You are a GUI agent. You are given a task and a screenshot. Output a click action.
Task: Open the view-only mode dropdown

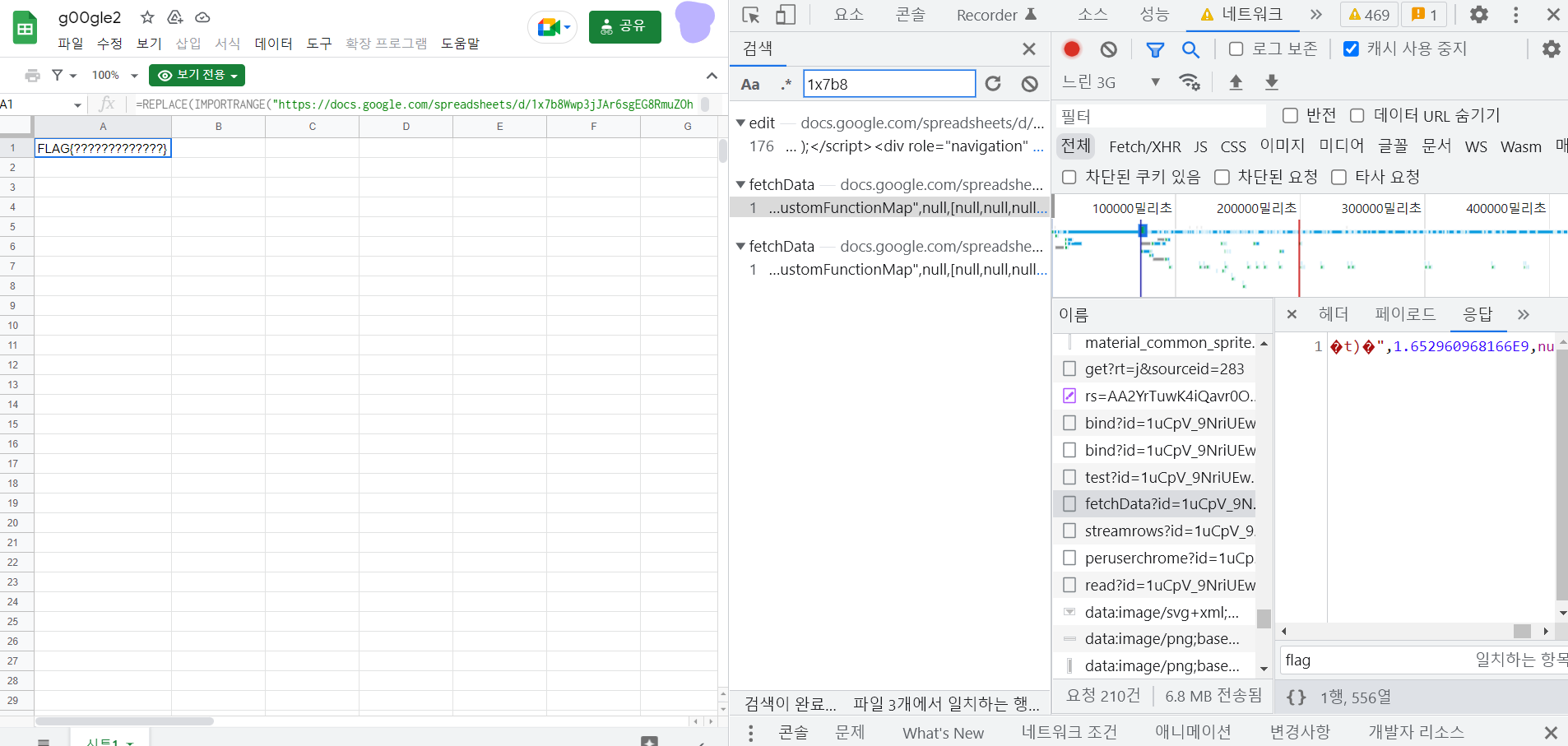pyautogui.click(x=197, y=76)
